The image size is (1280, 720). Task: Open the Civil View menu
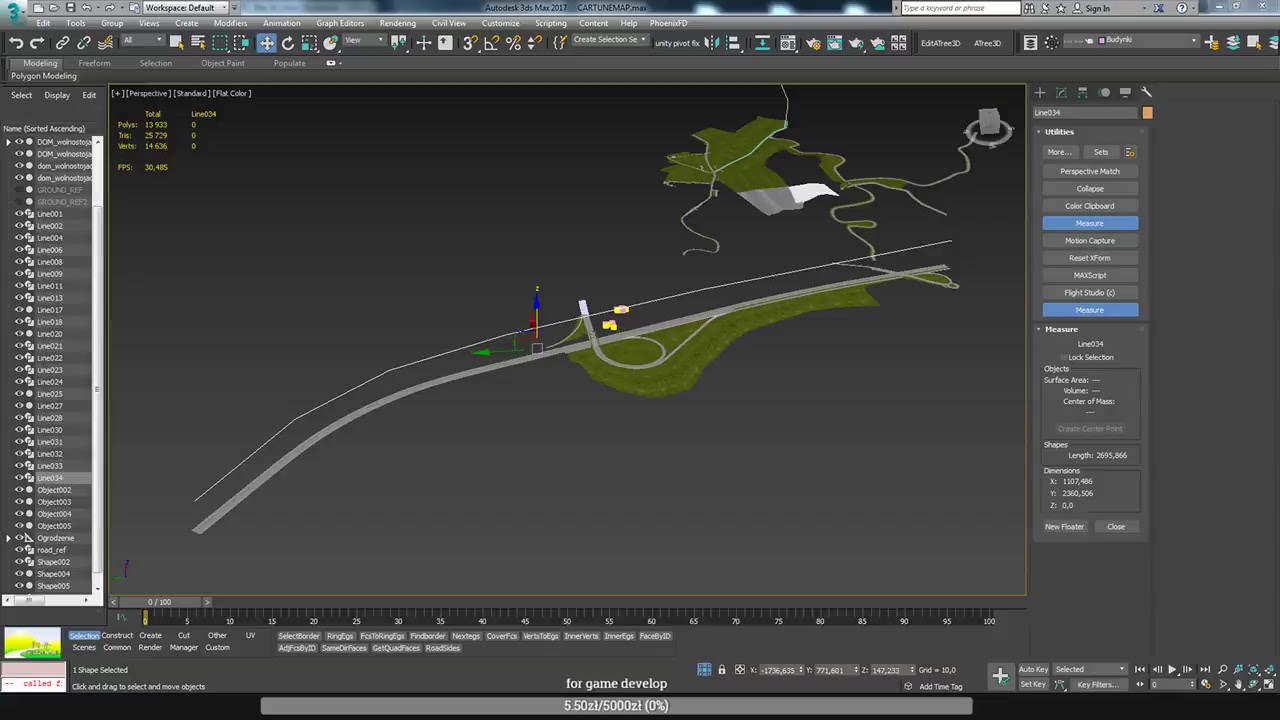pos(448,23)
